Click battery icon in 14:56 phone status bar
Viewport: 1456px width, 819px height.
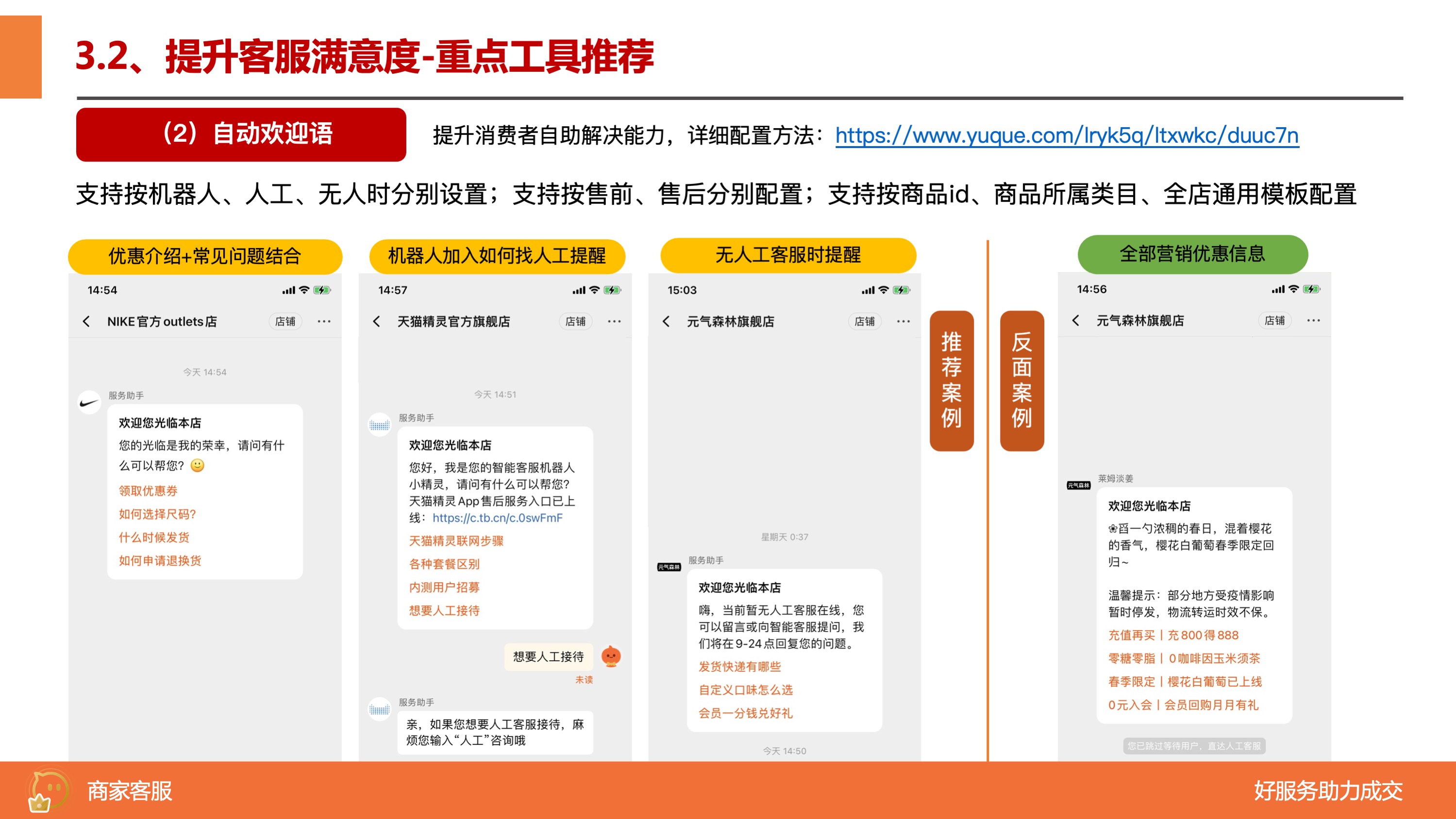(x=1311, y=289)
